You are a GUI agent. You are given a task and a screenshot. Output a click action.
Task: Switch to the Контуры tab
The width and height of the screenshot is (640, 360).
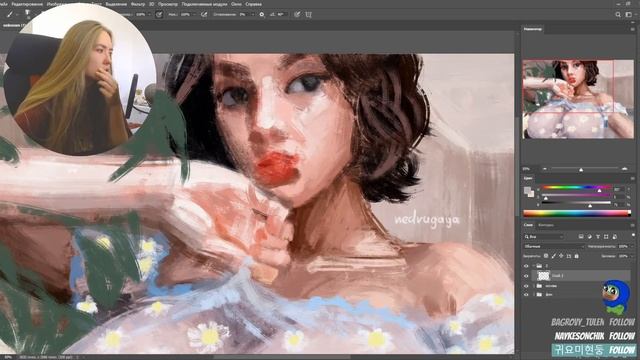point(546,225)
